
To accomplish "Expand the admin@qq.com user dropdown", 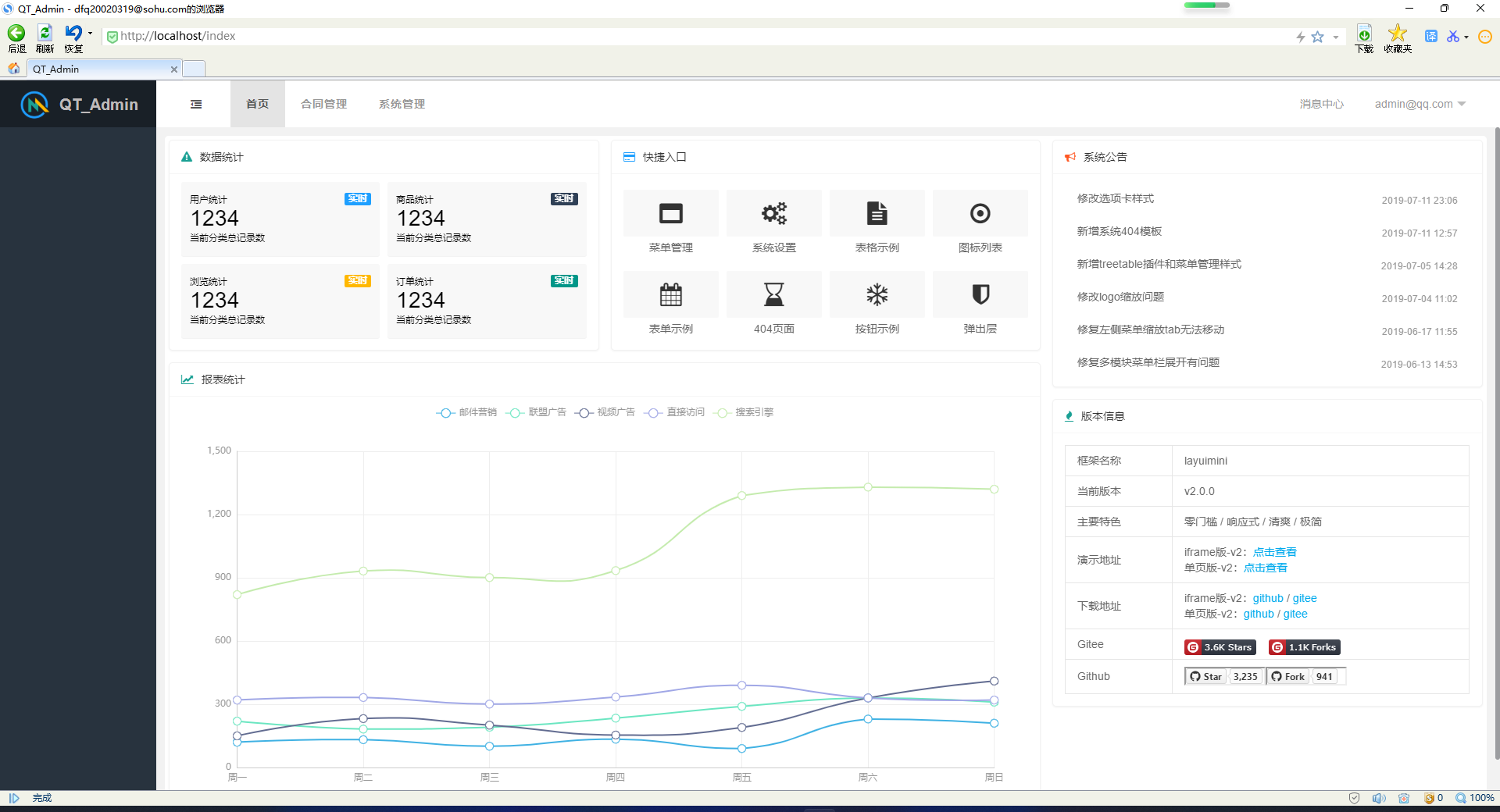I will [1420, 104].
